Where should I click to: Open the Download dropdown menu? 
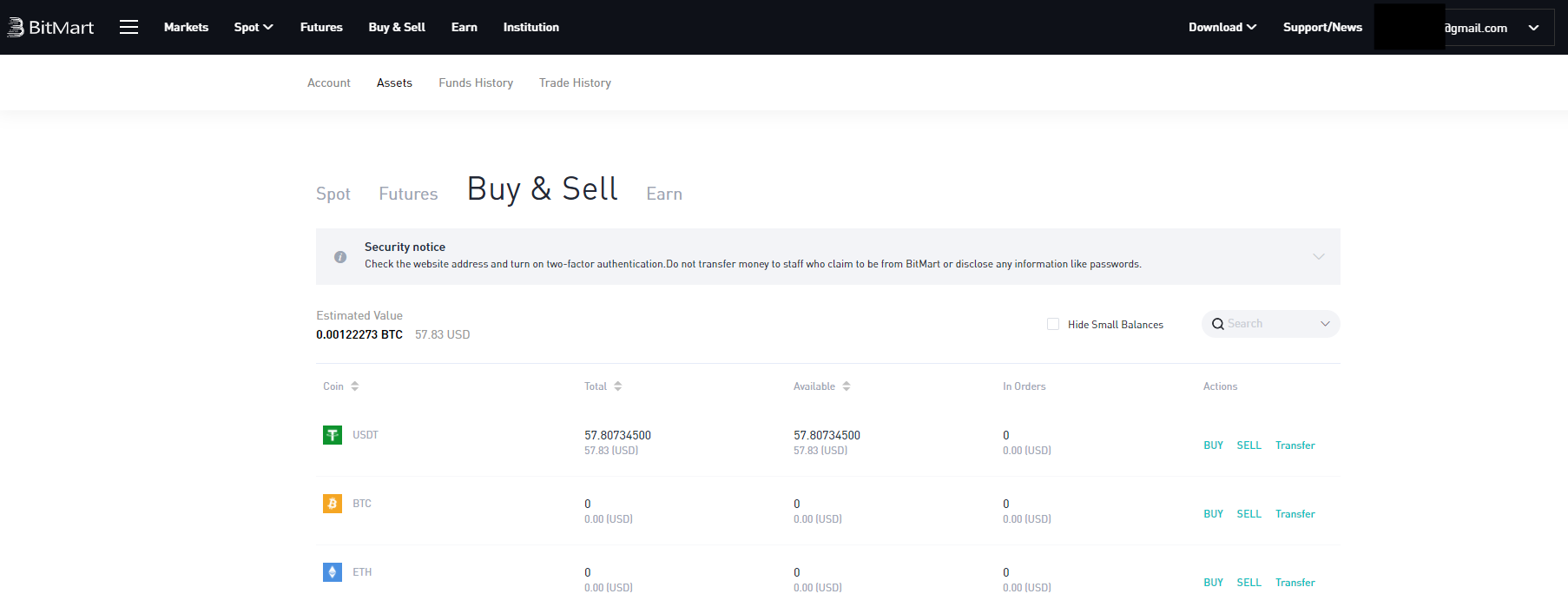point(1222,27)
